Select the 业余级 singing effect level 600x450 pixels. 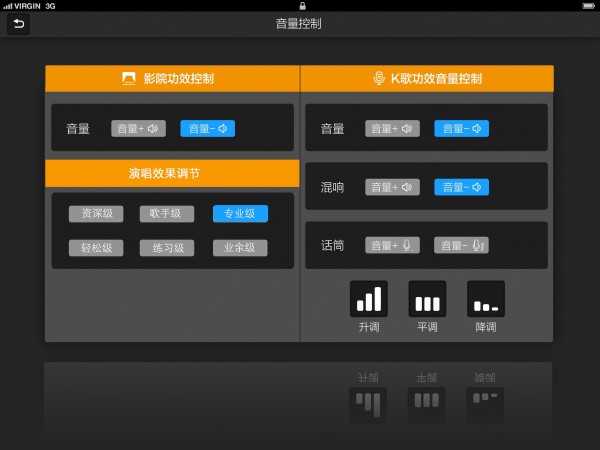[240, 248]
